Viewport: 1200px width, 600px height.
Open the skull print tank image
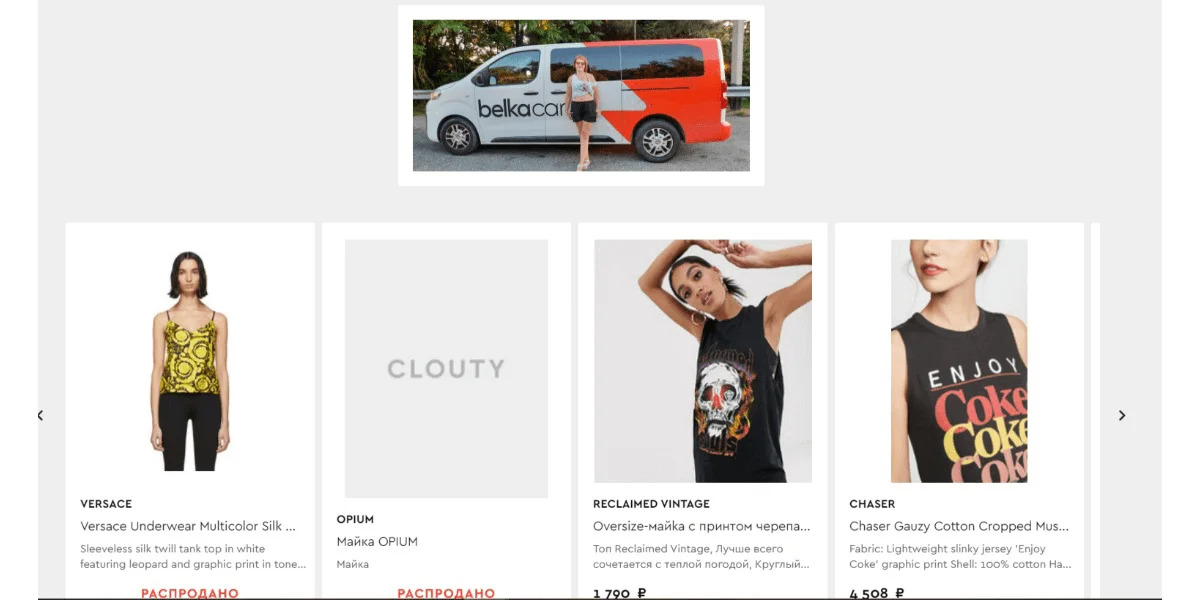(703, 361)
